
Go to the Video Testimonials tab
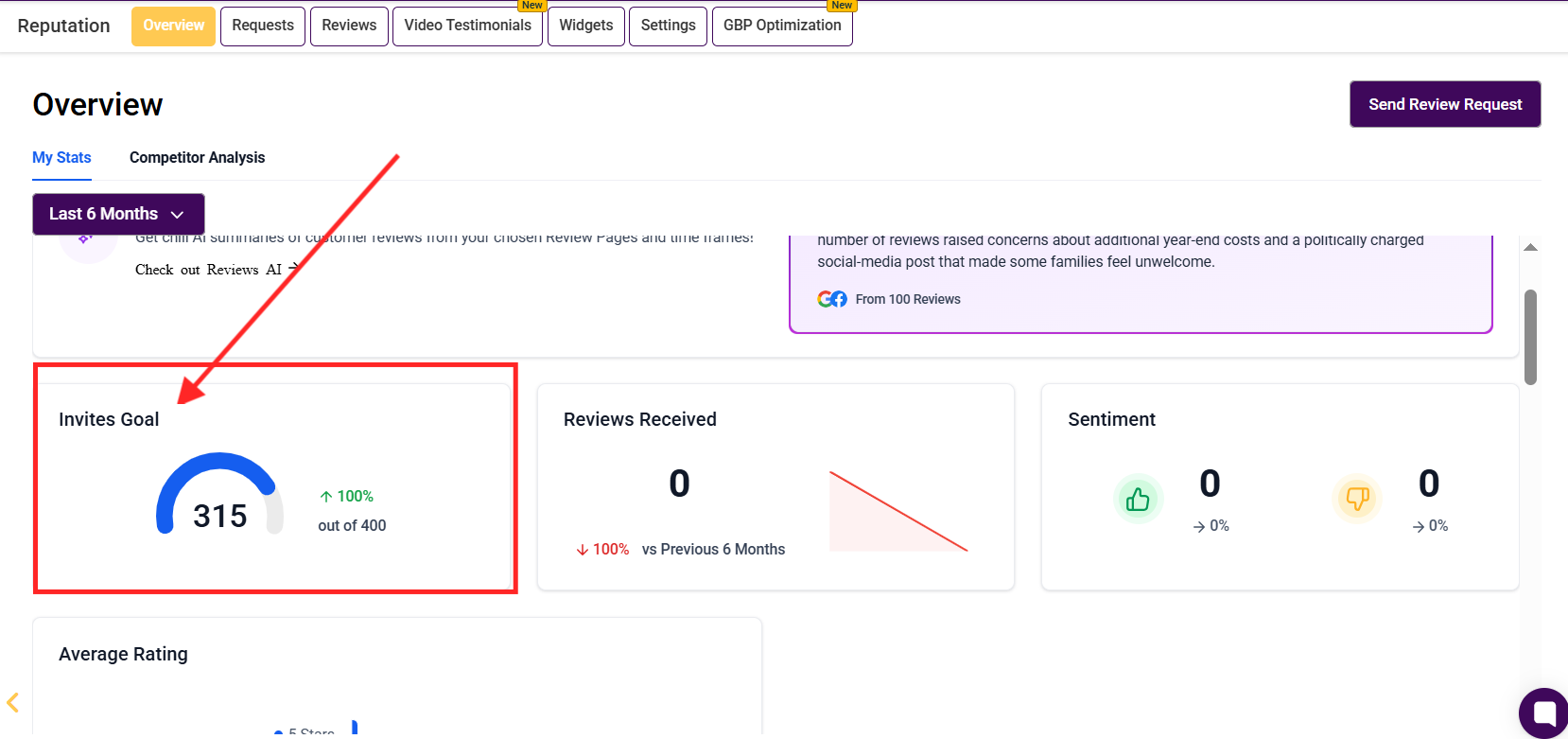[467, 26]
